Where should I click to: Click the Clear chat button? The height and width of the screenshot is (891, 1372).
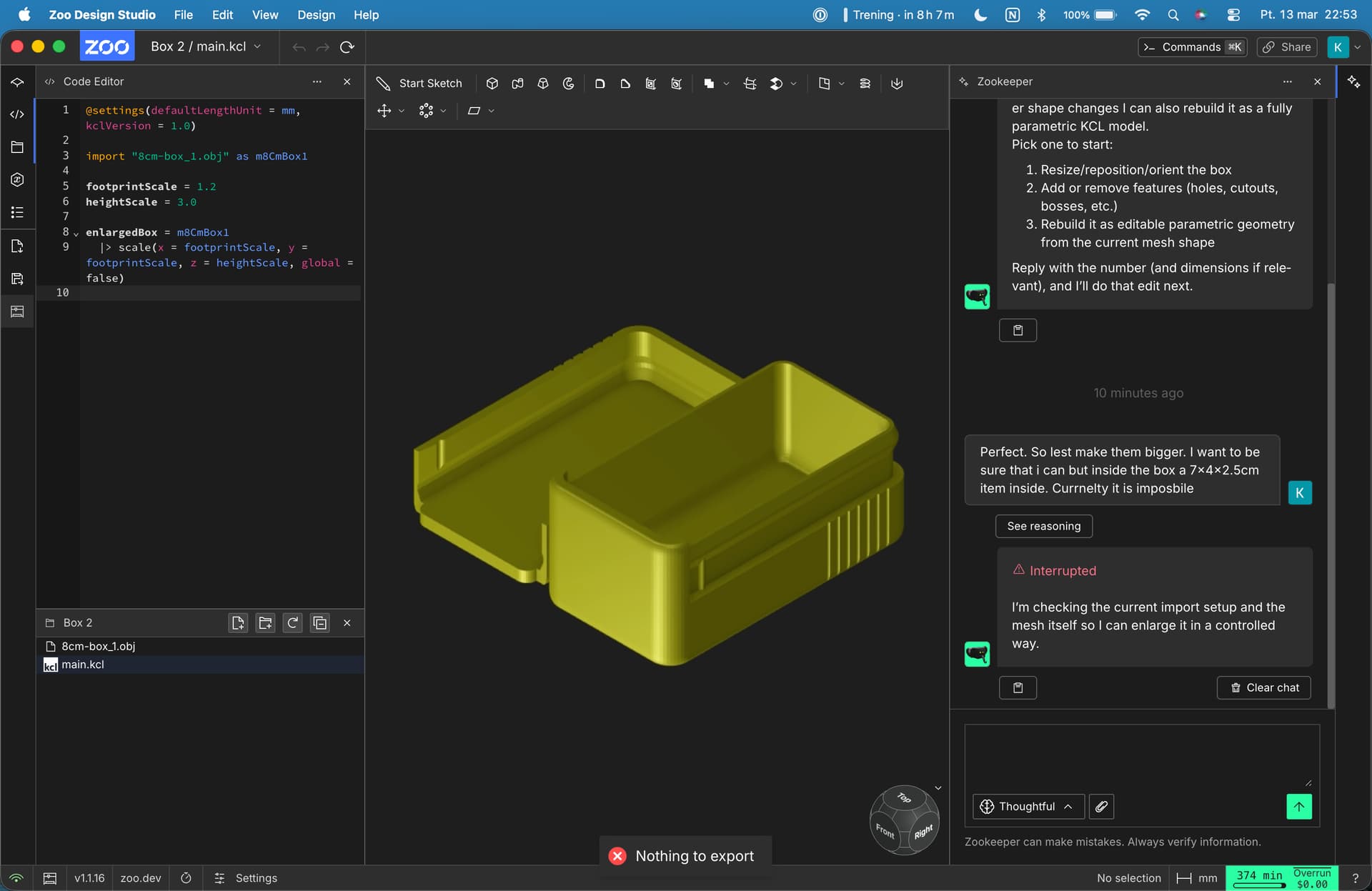[1263, 687]
